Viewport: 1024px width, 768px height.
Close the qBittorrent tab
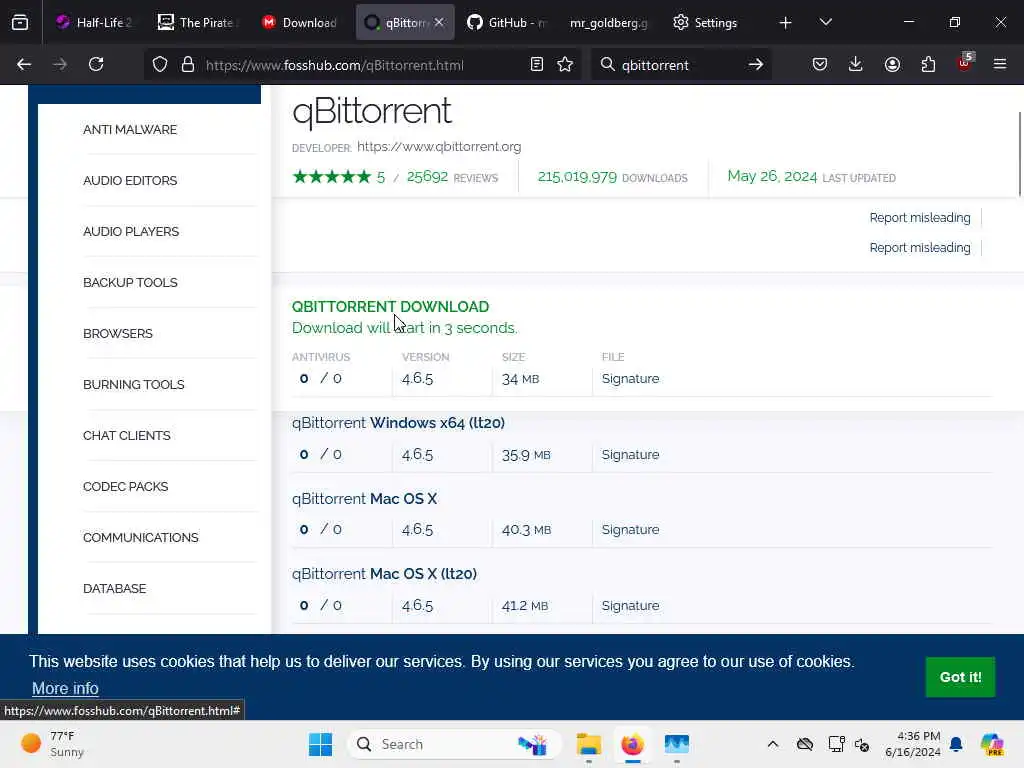(439, 22)
